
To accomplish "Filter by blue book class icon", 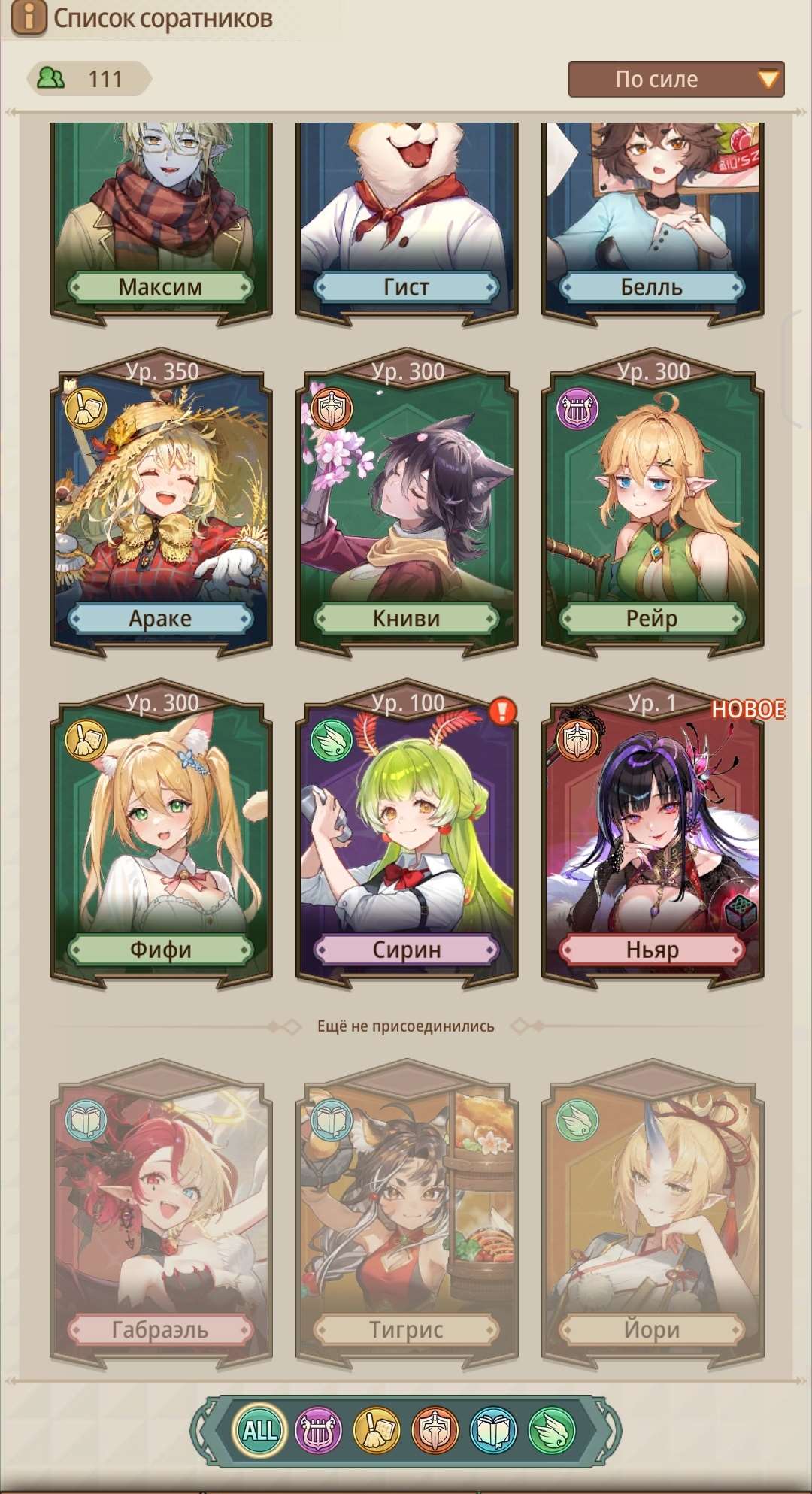I will click(493, 1429).
